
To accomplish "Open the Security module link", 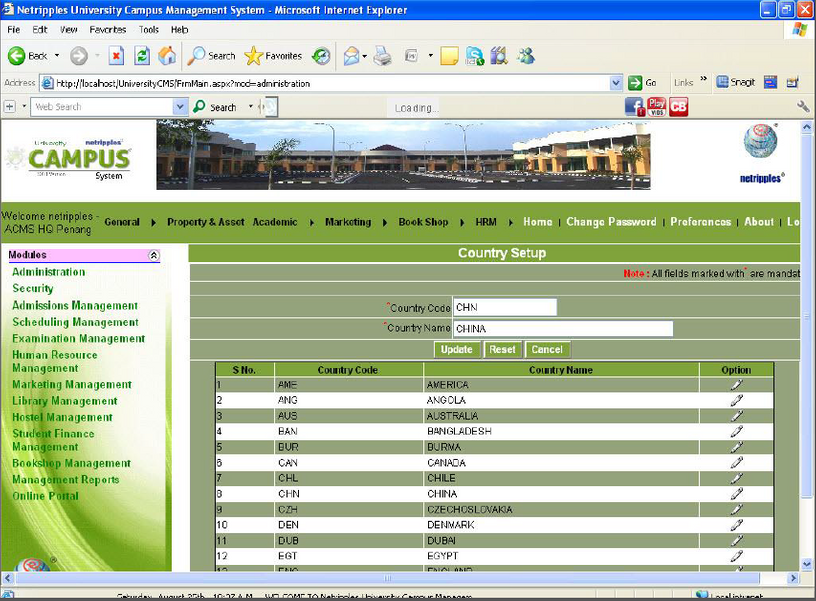I will 33,288.
